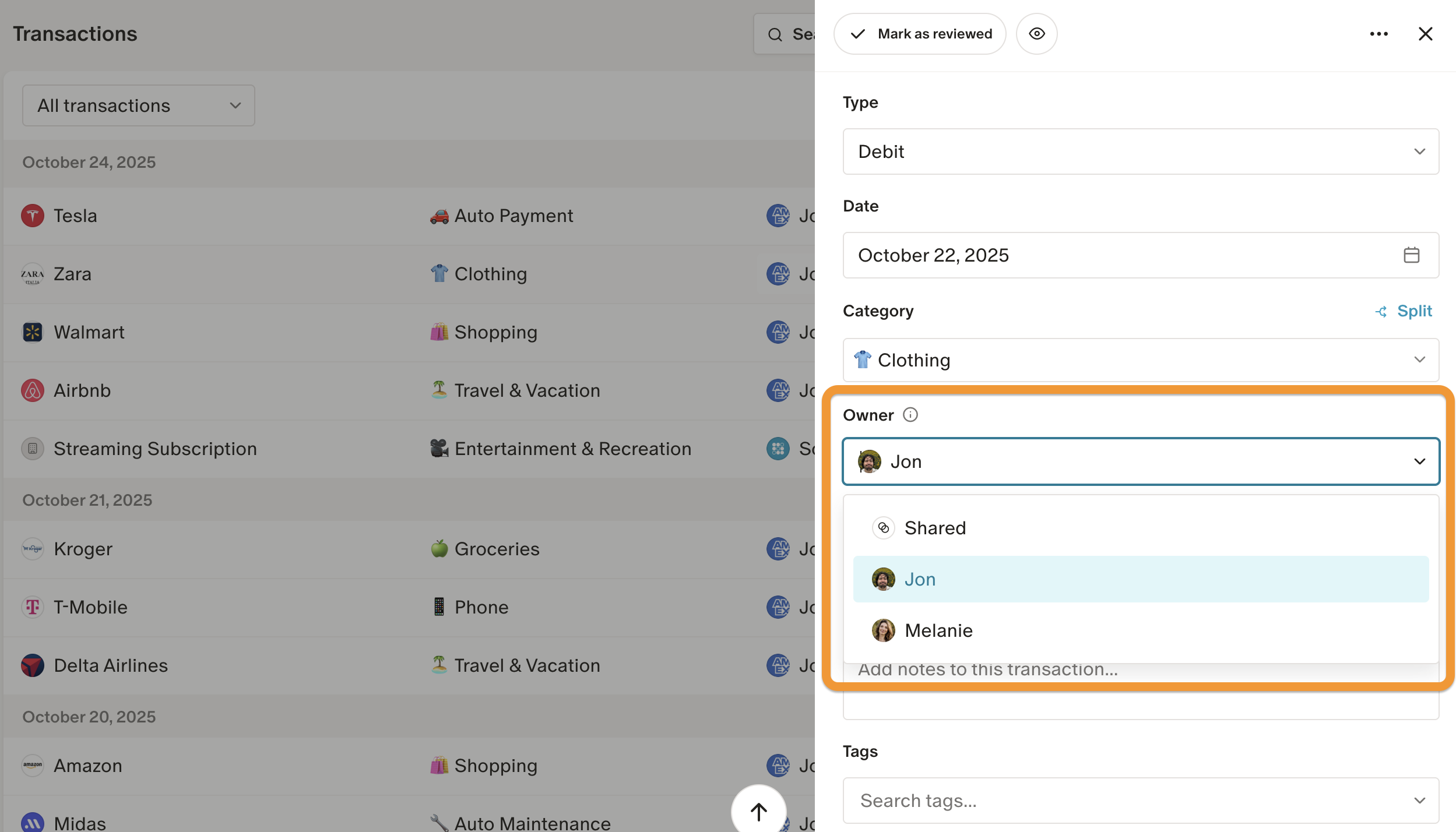Click the Owner info icon

(910, 415)
